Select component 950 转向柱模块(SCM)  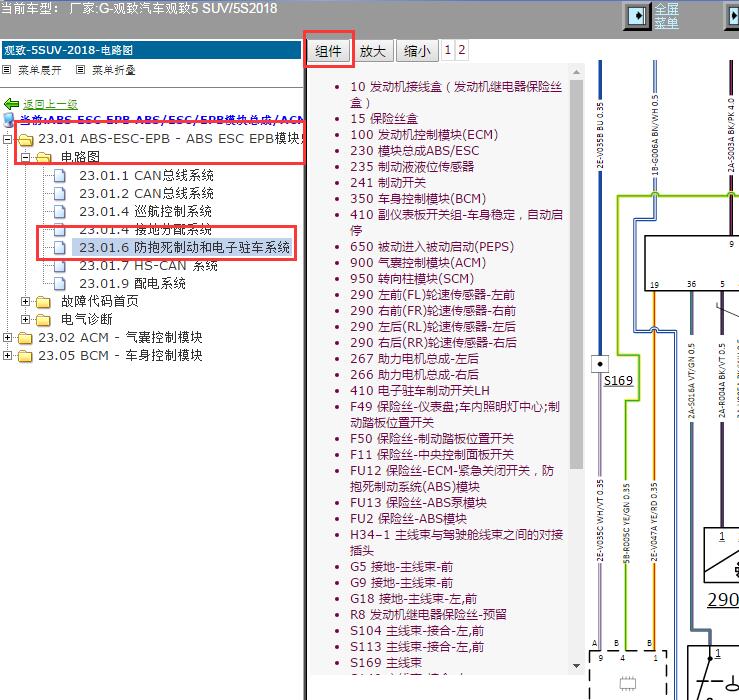tap(412, 279)
